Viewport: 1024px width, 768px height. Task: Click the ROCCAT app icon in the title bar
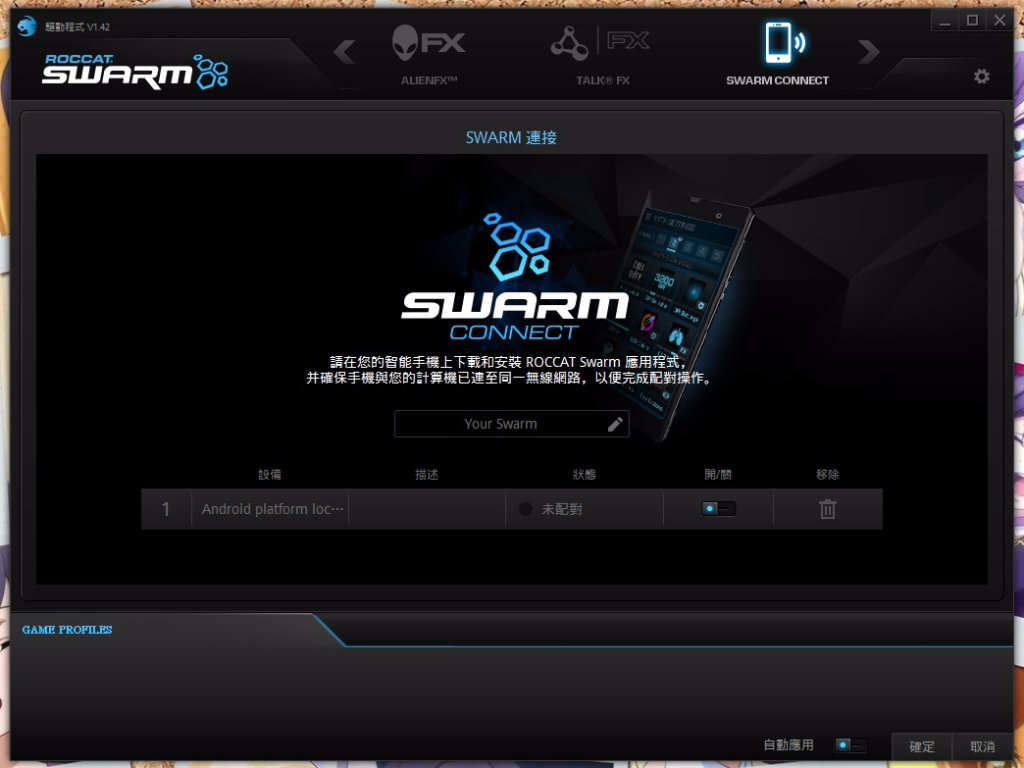tap(27, 26)
